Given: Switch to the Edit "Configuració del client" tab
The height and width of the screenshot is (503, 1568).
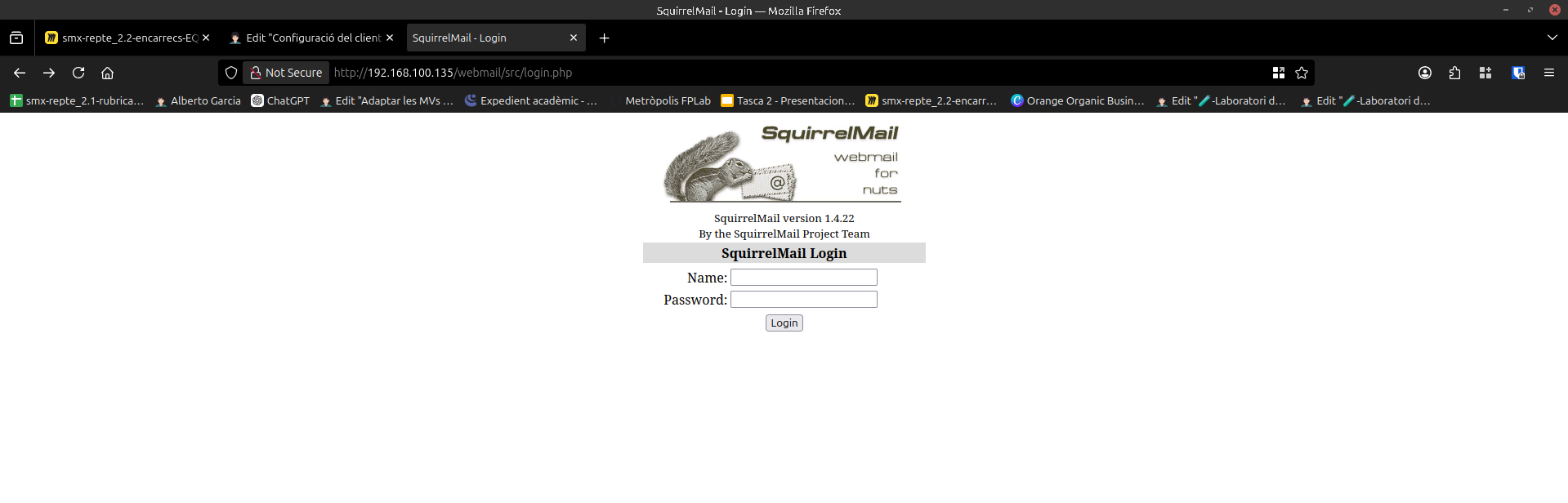Looking at the screenshot, I should click(x=306, y=38).
